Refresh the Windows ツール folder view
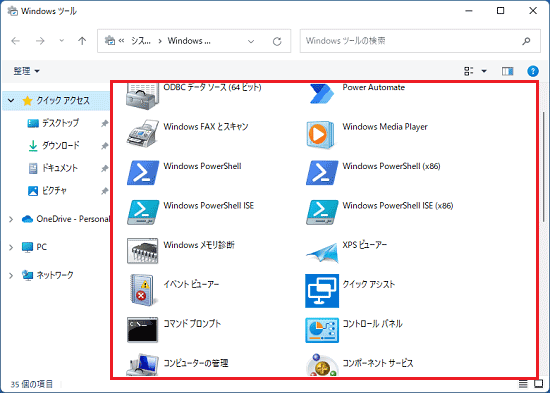 tap(277, 41)
